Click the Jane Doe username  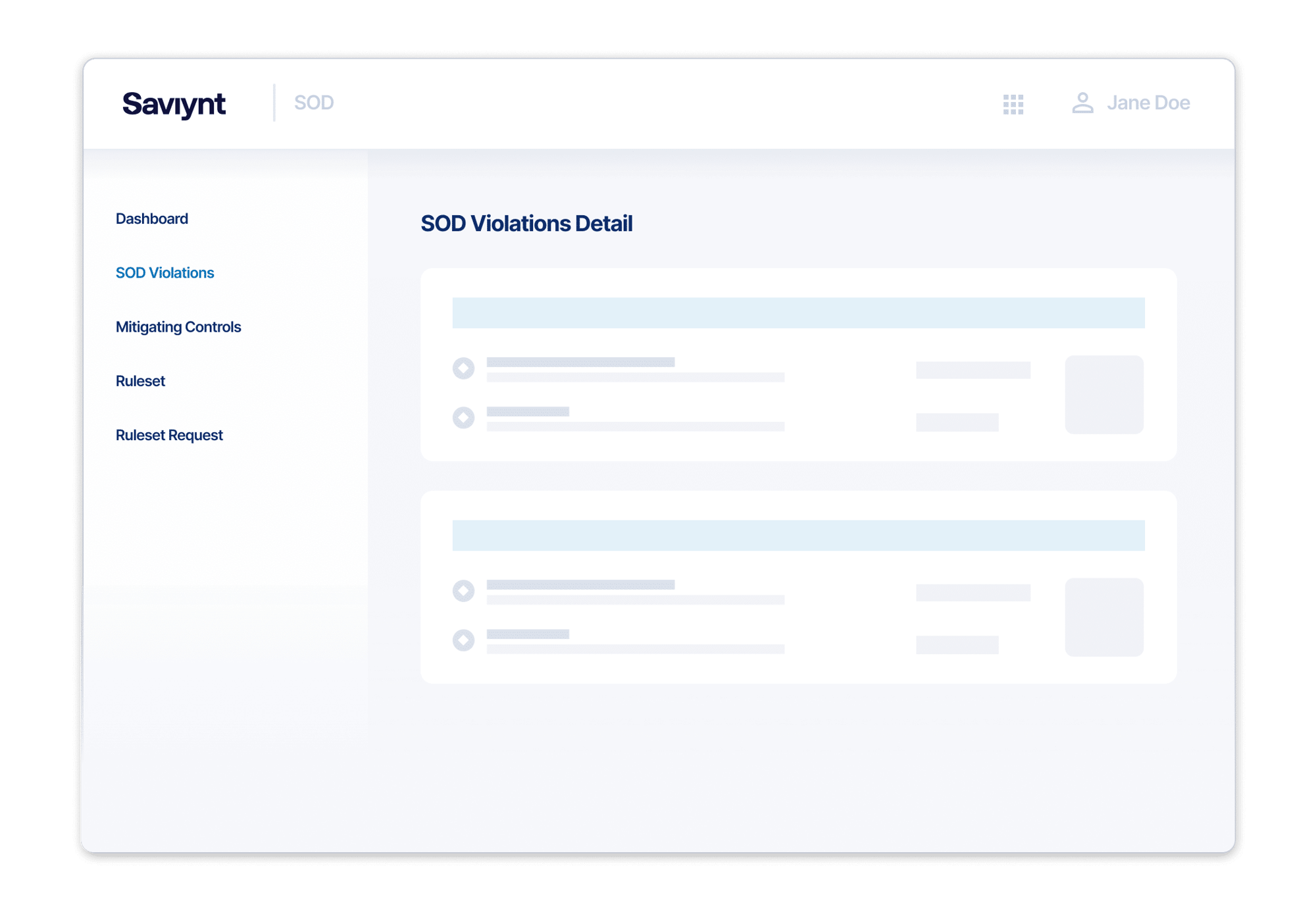pos(1148,103)
